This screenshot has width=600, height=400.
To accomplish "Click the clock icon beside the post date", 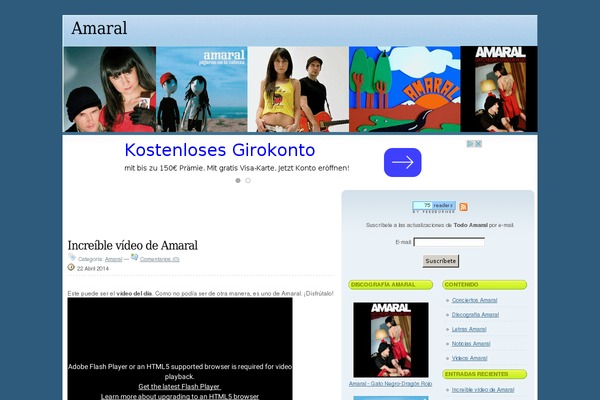I will [71, 267].
